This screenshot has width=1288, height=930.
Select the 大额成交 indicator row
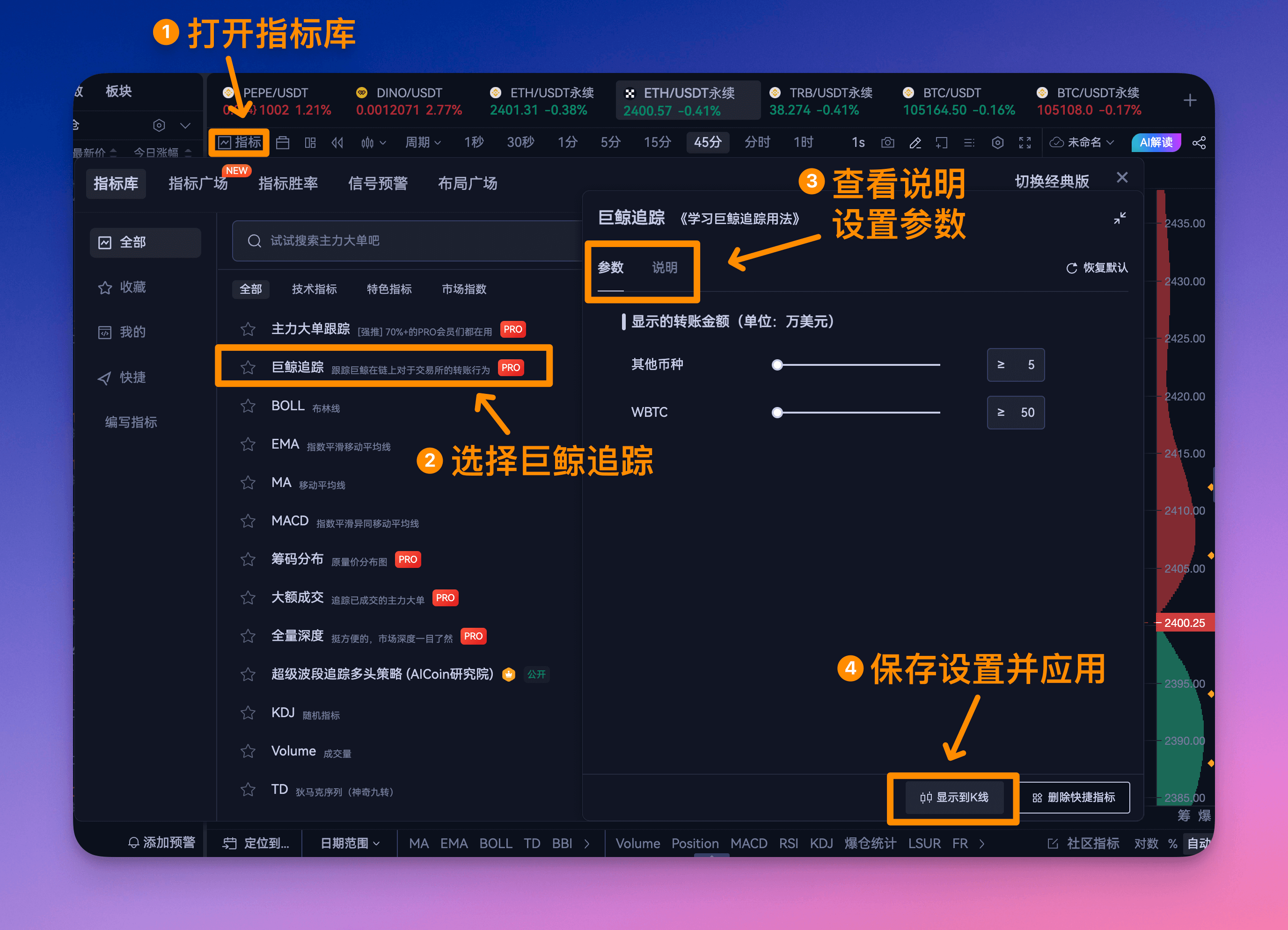(399, 597)
